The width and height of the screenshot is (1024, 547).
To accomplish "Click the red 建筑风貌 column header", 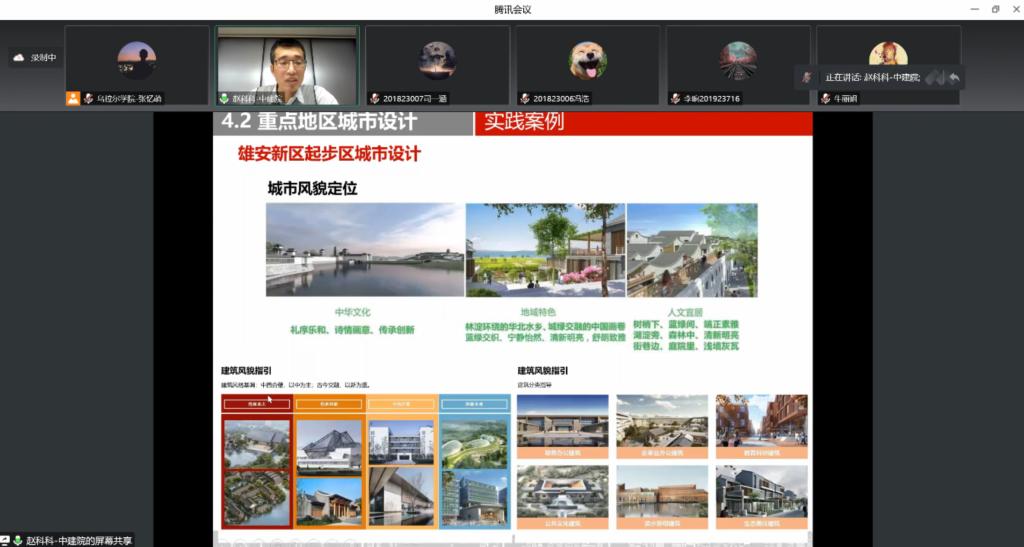I will click(x=257, y=404).
